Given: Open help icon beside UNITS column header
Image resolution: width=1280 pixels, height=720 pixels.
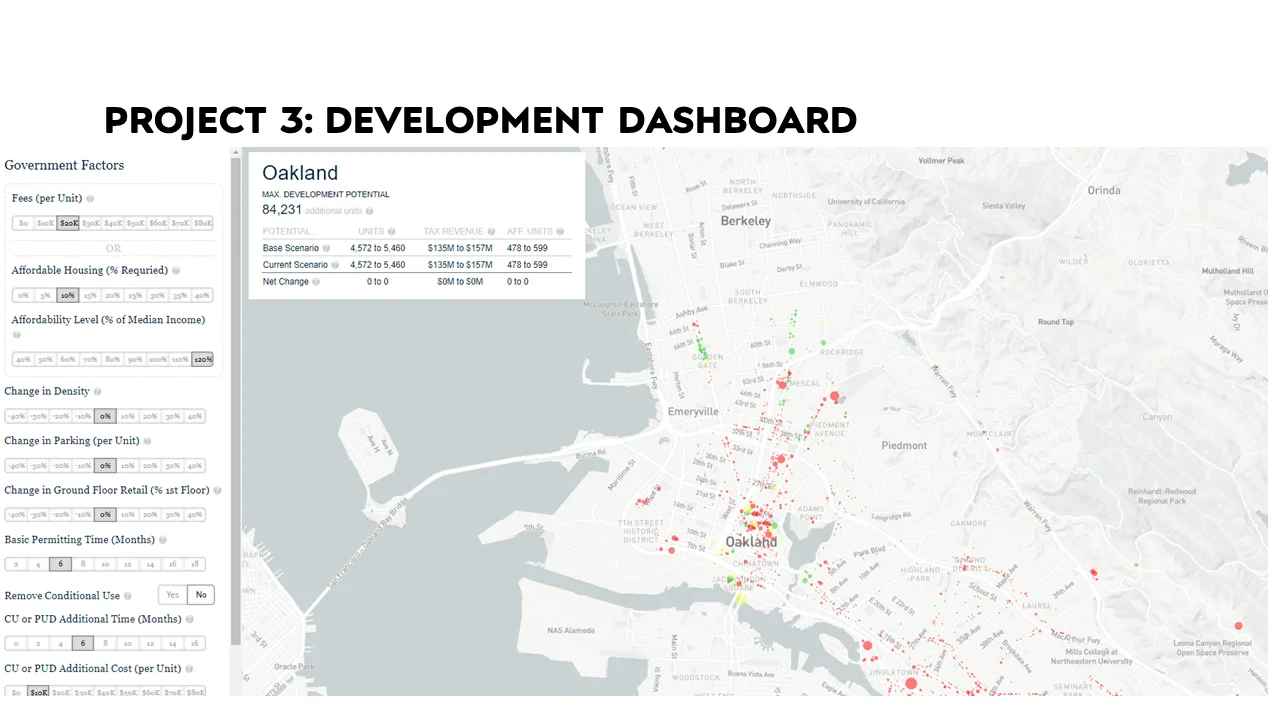Looking at the screenshot, I should click(x=392, y=231).
